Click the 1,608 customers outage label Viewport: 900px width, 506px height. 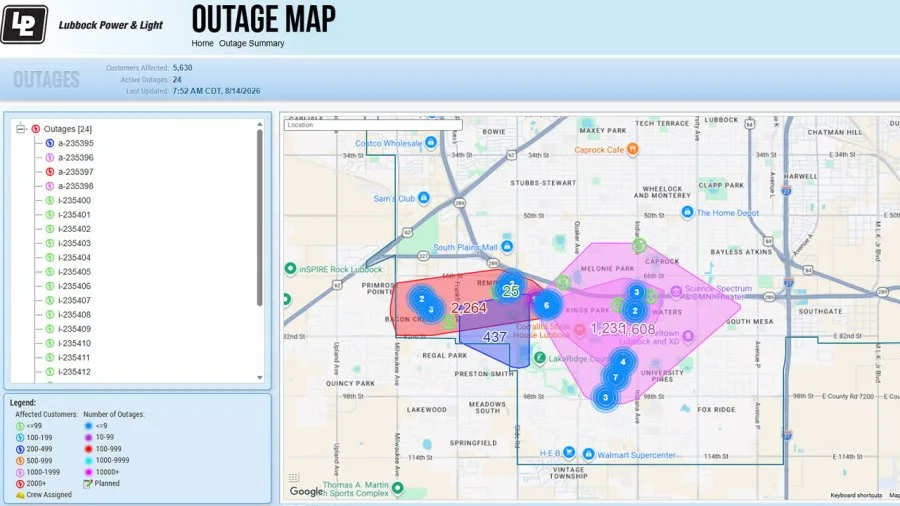click(x=638, y=329)
